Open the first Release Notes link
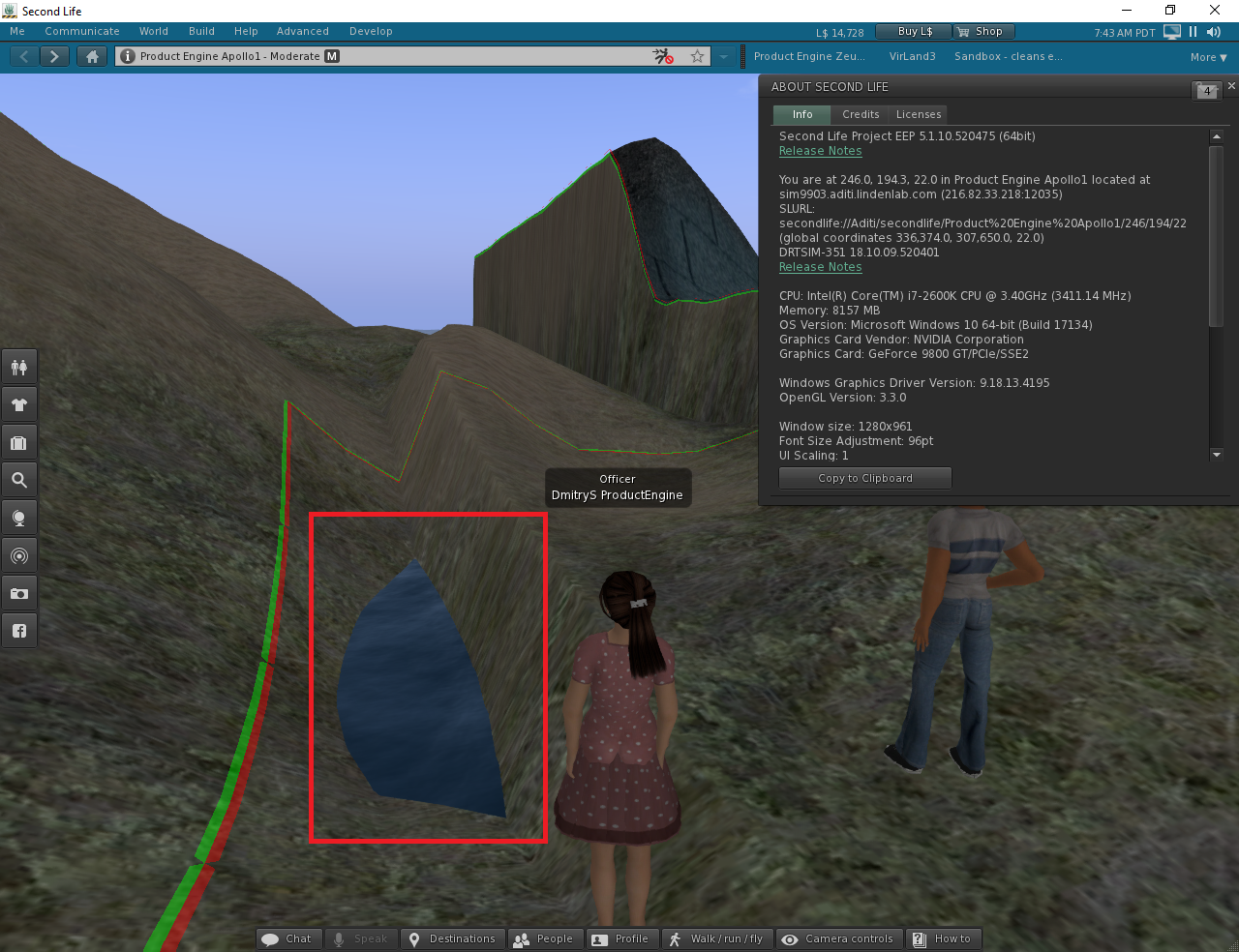The width and height of the screenshot is (1239, 952). pyautogui.click(x=820, y=151)
